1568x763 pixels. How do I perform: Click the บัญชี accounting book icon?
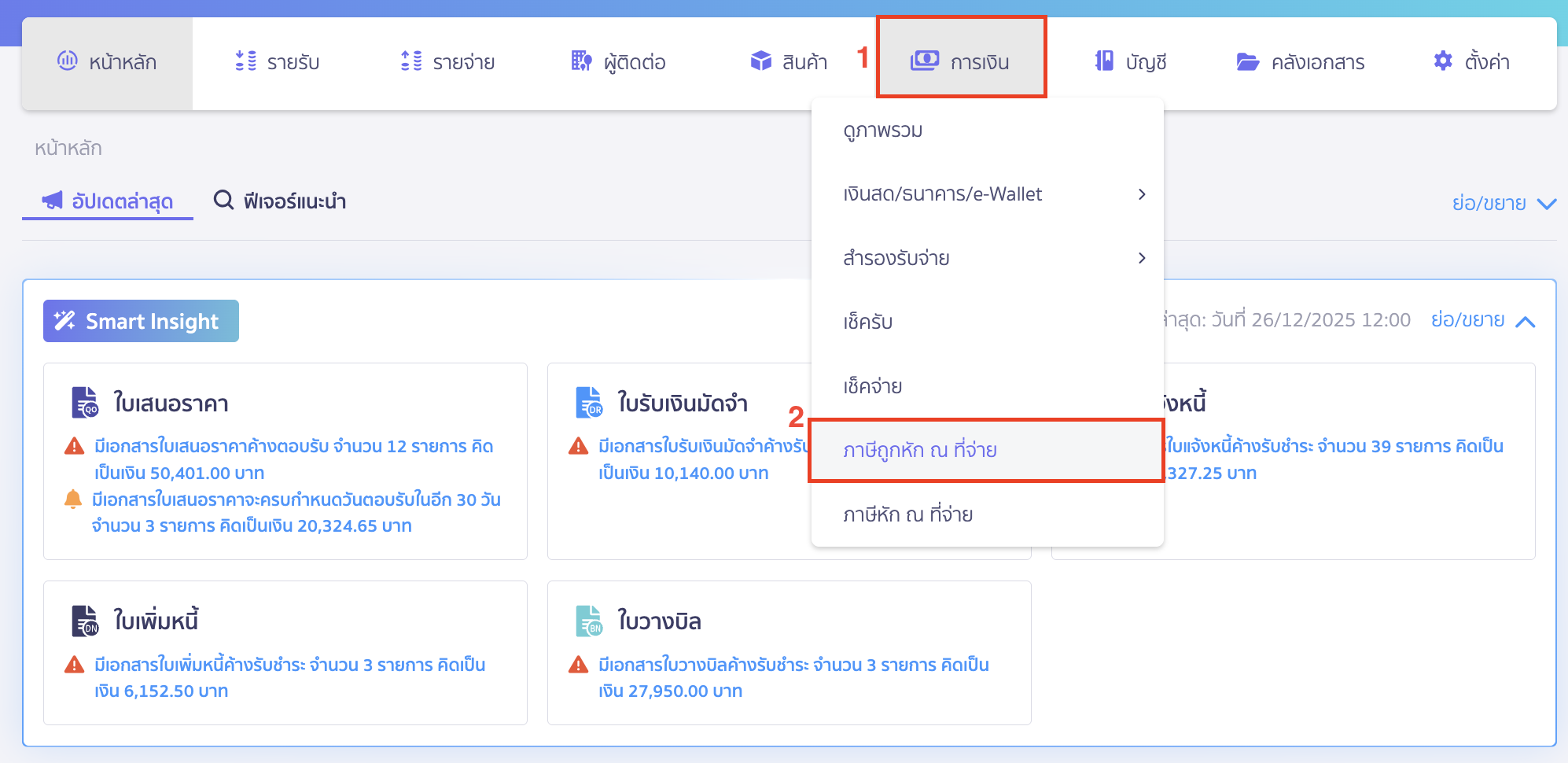point(1104,61)
